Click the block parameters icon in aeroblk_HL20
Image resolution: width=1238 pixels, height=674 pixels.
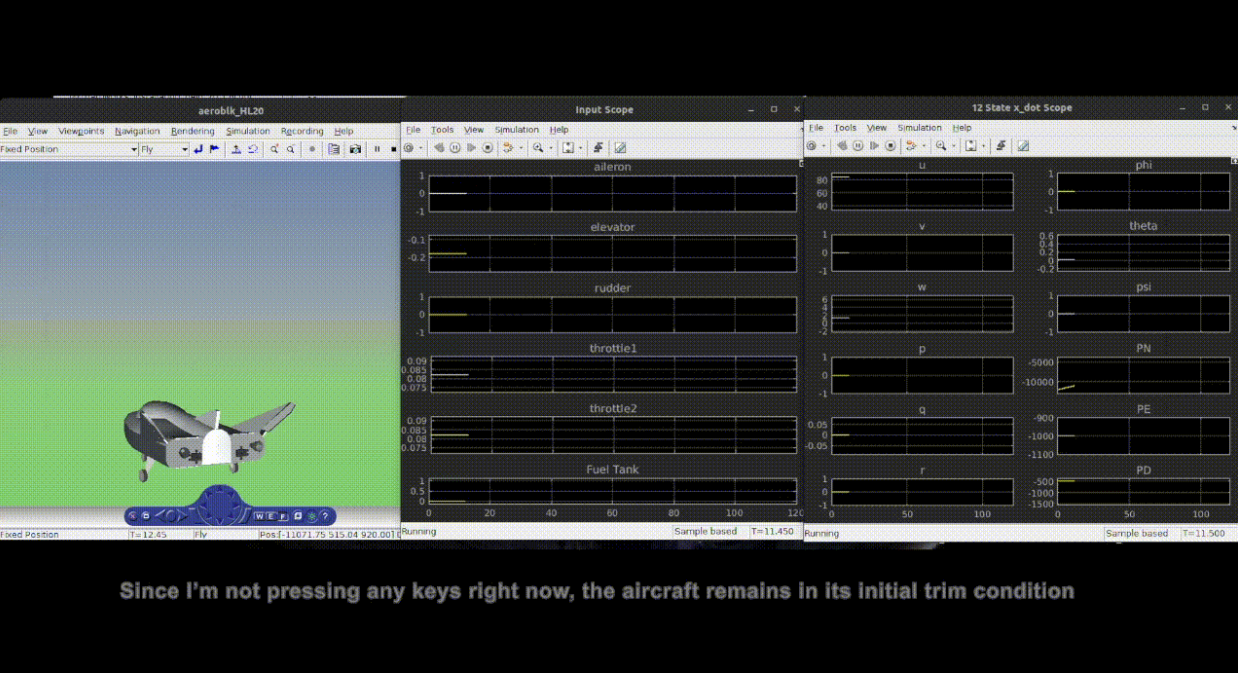coord(334,149)
